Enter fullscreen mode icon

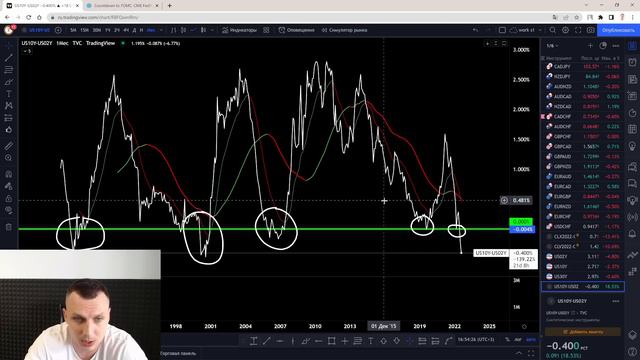click(x=578, y=30)
